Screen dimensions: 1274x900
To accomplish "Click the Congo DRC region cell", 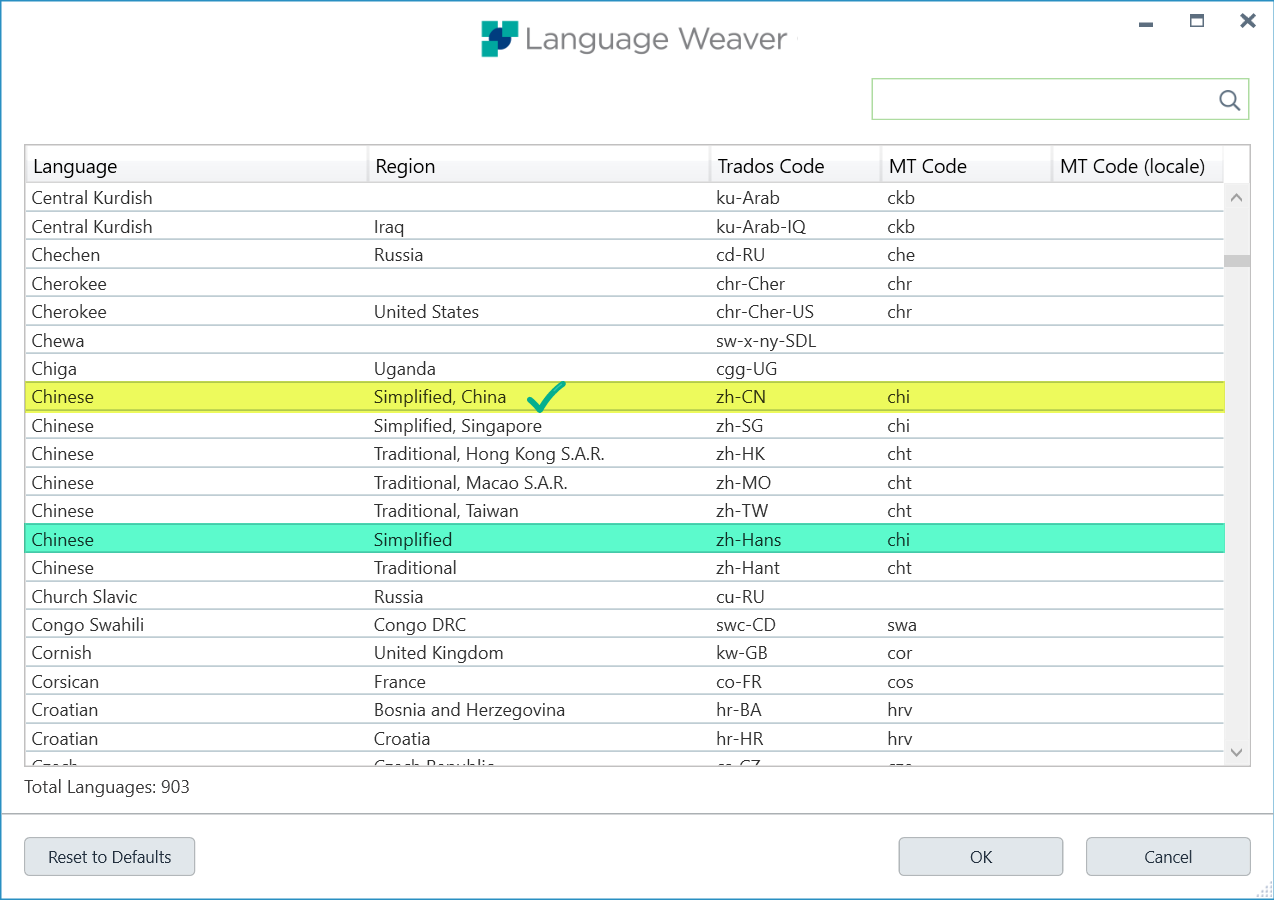I will tap(420, 625).
